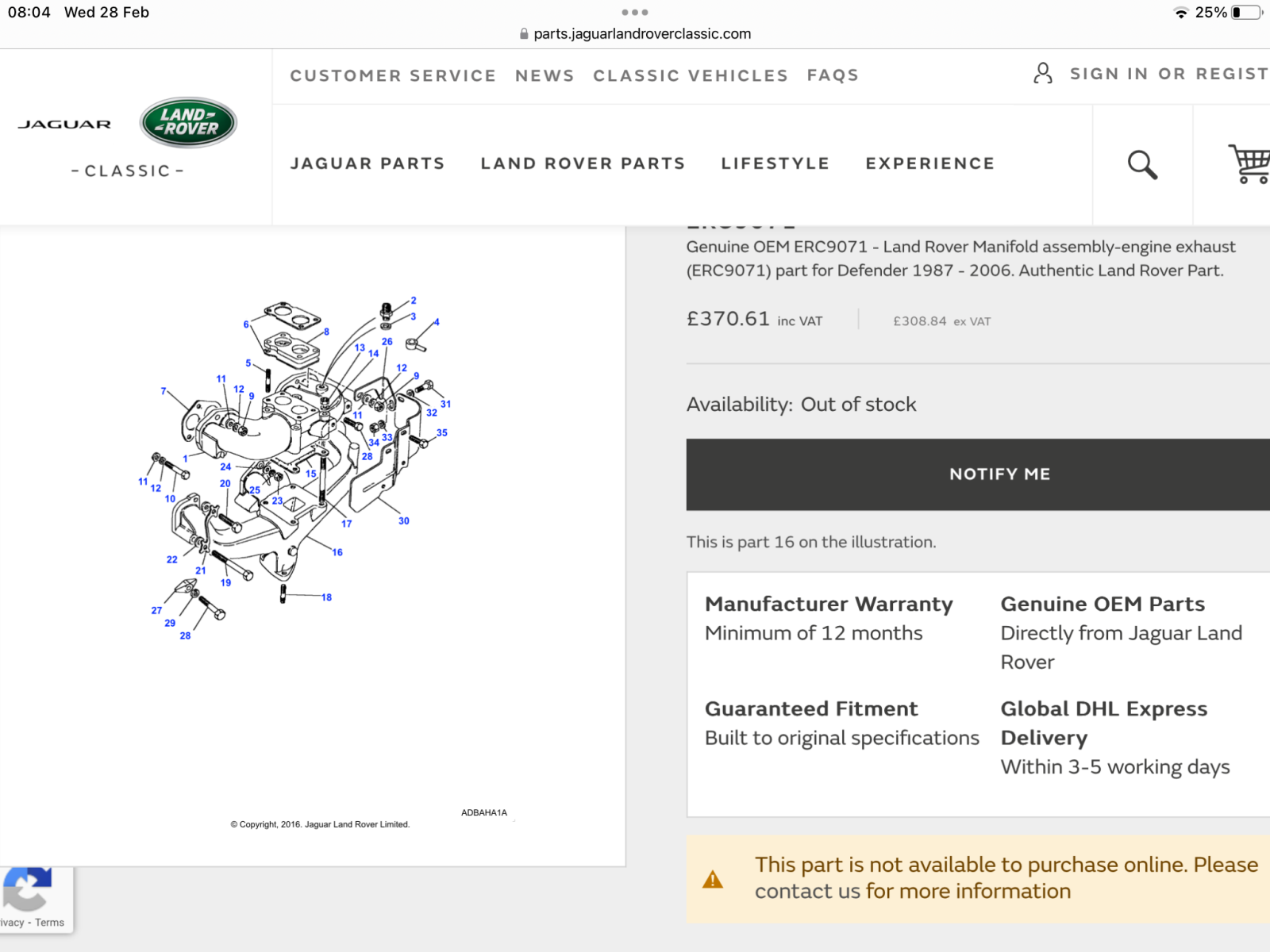The height and width of the screenshot is (952, 1270).
Task: Tap the Wi-Fi status icon
Action: pyautogui.click(x=1181, y=13)
